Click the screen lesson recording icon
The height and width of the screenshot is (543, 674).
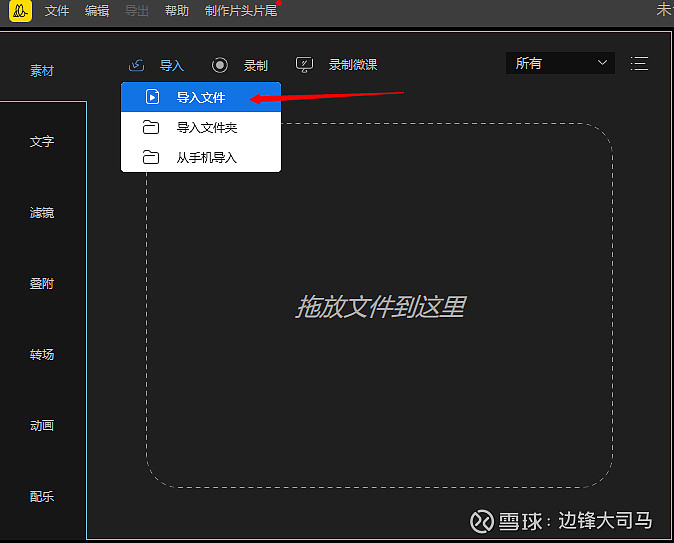(x=304, y=65)
